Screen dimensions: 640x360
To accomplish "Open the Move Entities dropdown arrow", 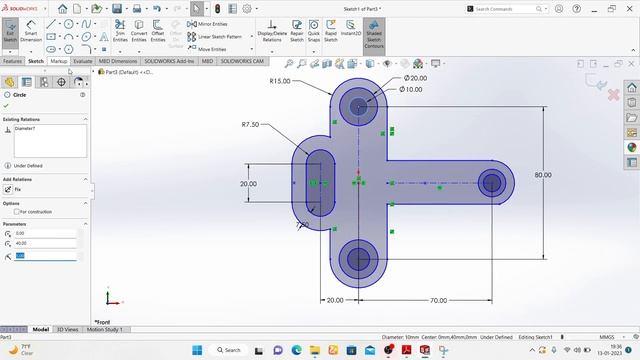I will [x=251, y=49].
